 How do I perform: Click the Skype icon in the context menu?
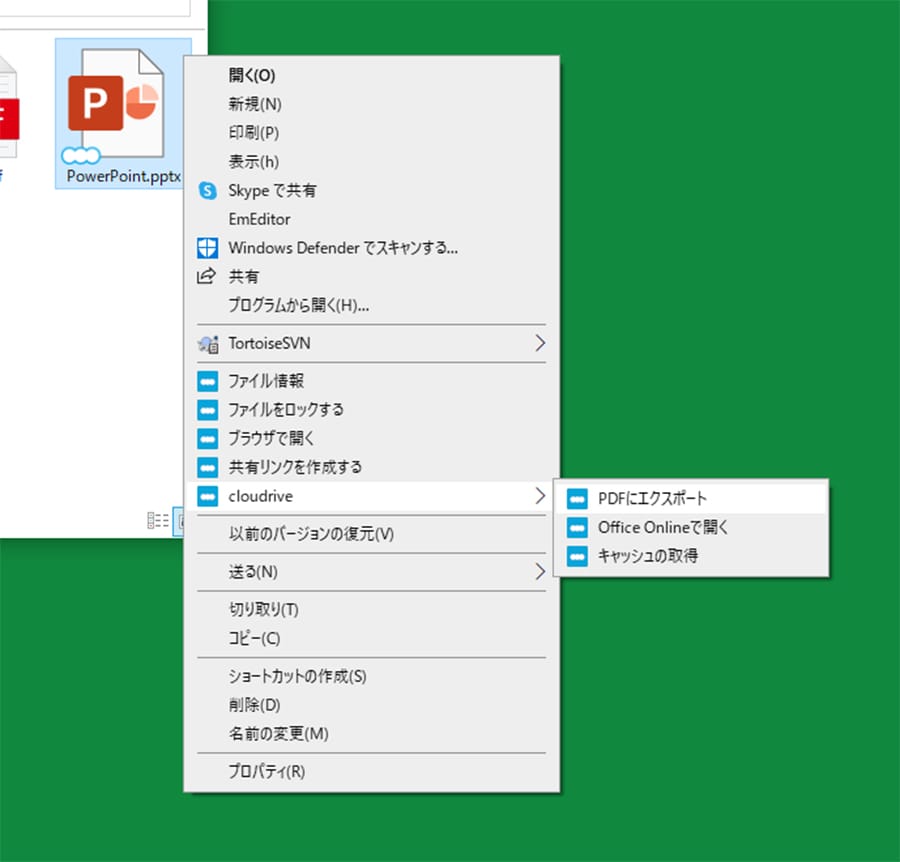coord(207,191)
